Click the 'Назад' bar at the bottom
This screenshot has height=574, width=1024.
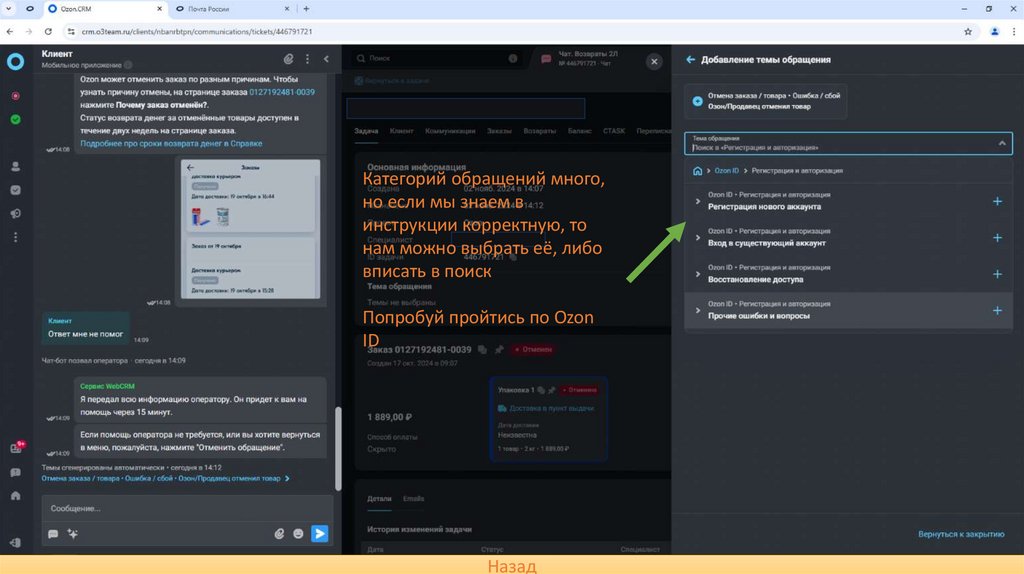coord(512,565)
